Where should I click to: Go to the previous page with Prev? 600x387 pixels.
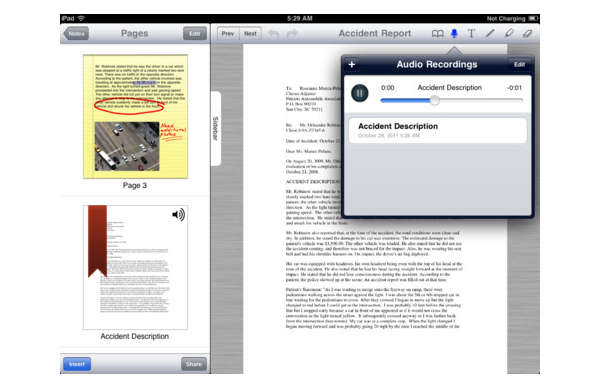click(228, 34)
